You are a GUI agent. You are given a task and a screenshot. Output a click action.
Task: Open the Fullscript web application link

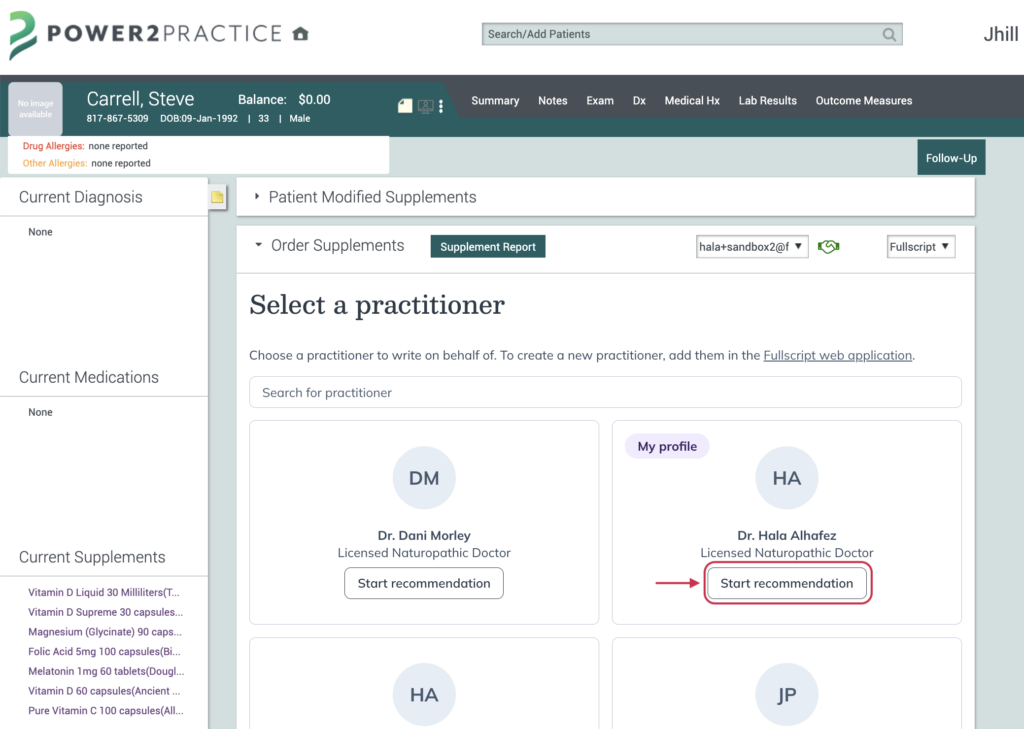(x=837, y=355)
